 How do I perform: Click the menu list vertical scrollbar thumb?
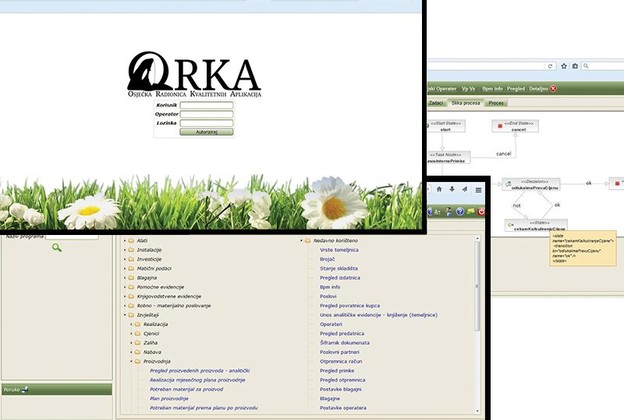pyautogui.click(x=477, y=286)
